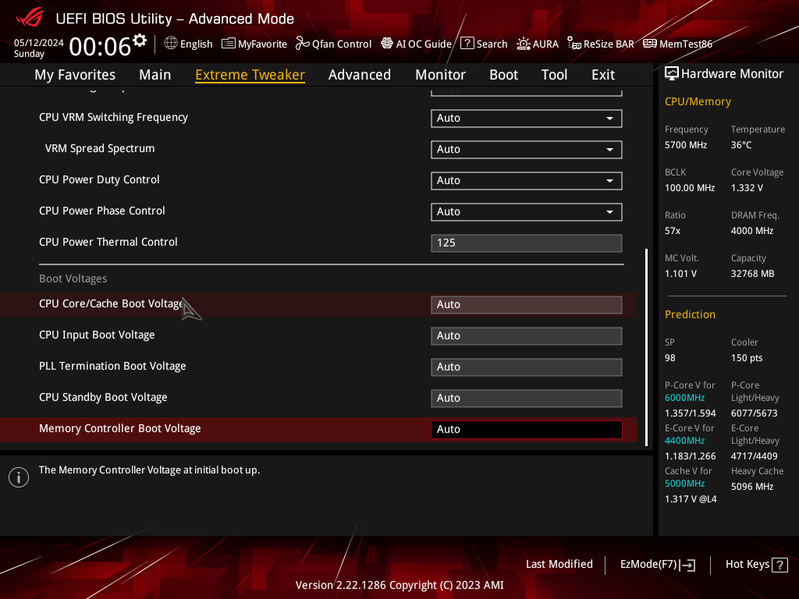Click the Hot Keys question icon
The width and height of the screenshot is (799, 599).
tap(780, 565)
